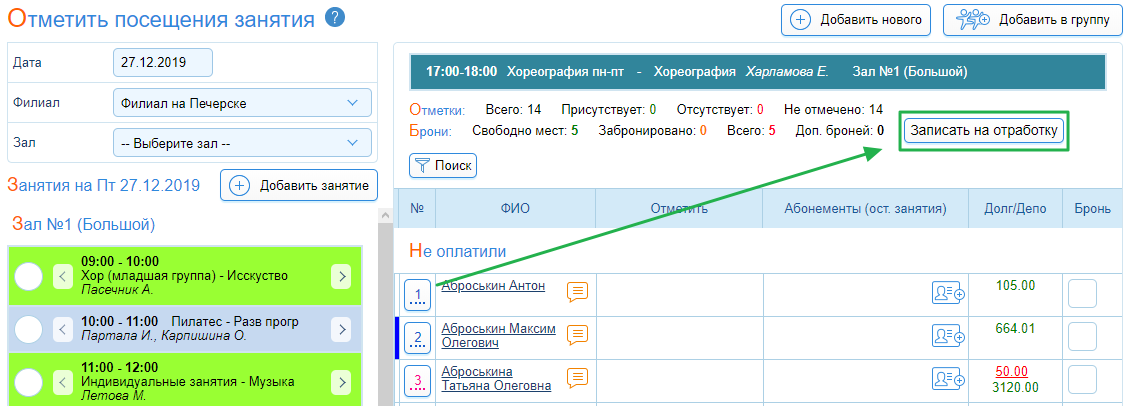Click the 'Отсутствует: 0' counter

[x=720, y=110]
